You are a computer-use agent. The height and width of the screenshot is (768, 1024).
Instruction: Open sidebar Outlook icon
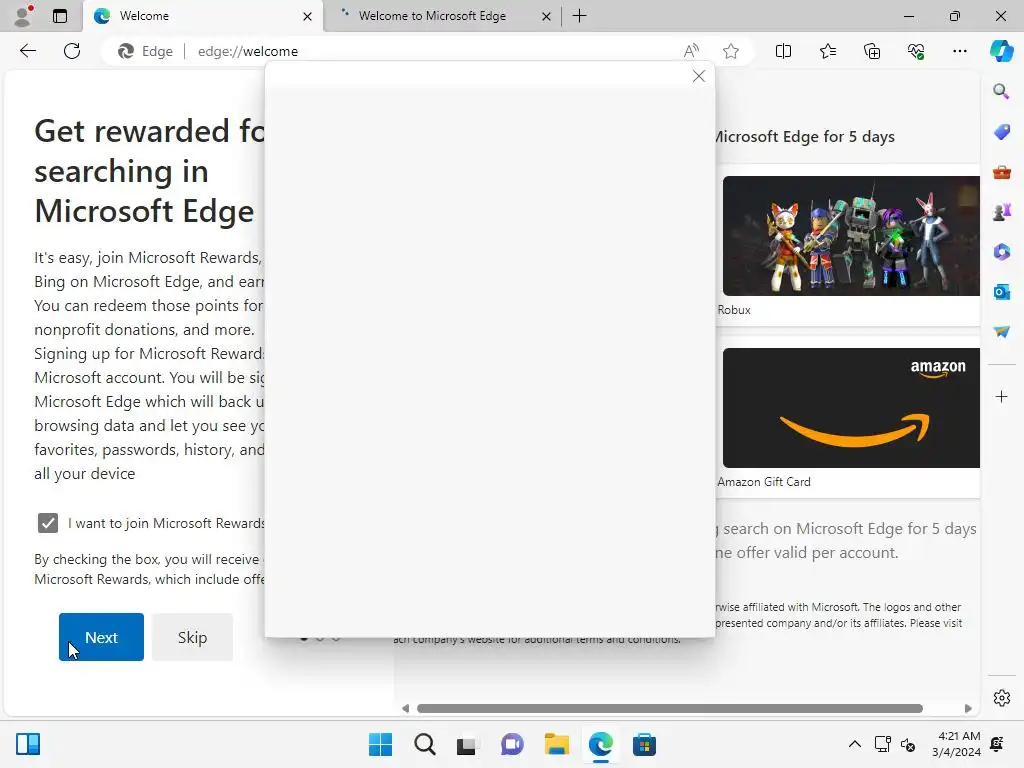coord(1001,292)
